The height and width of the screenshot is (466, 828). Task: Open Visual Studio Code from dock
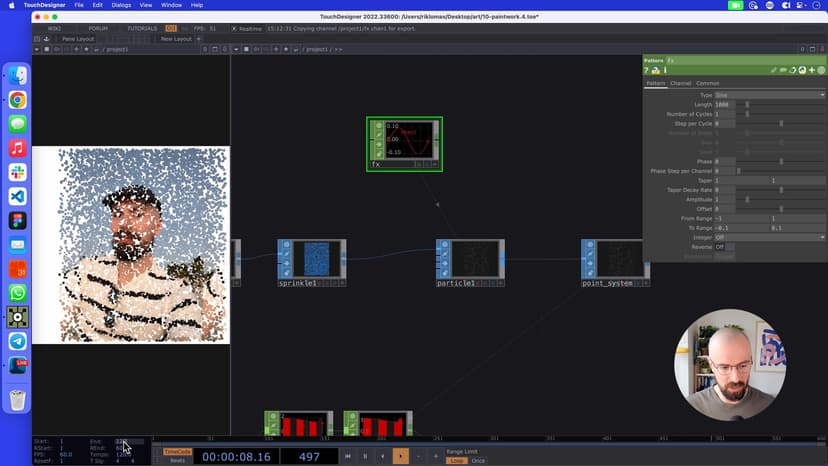18,196
